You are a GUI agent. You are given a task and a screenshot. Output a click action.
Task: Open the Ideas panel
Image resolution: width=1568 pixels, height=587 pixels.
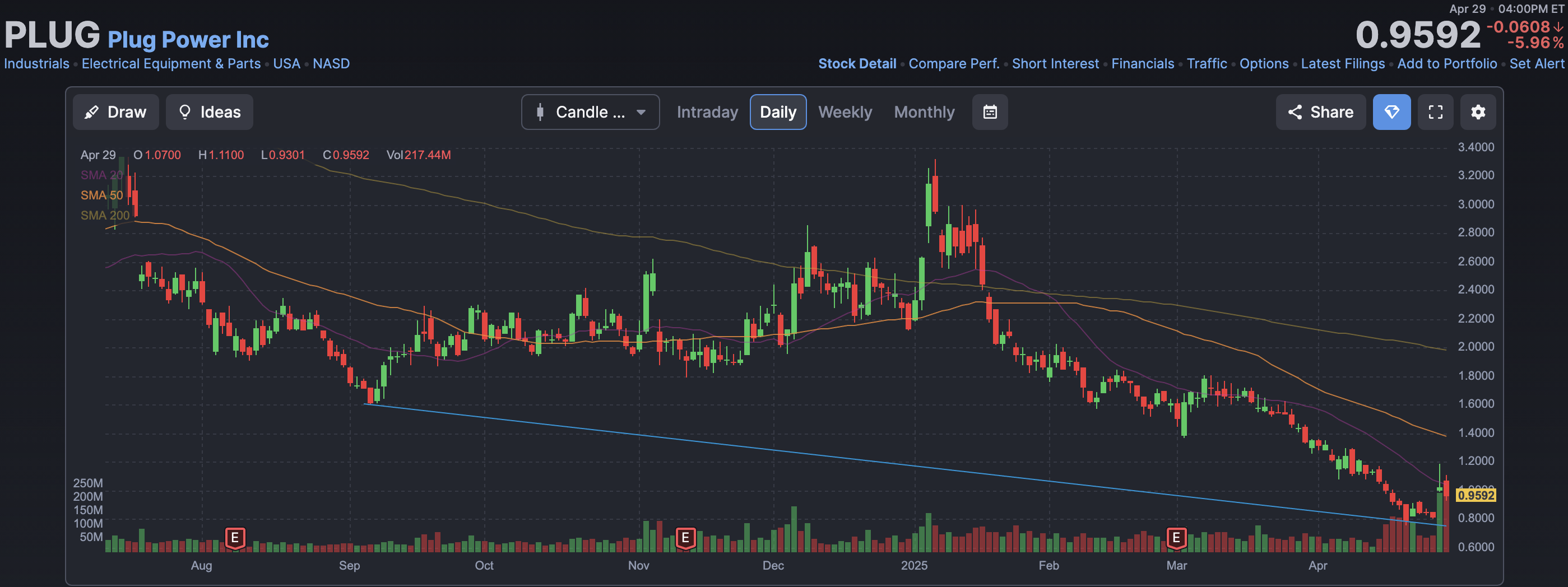[210, 112]
